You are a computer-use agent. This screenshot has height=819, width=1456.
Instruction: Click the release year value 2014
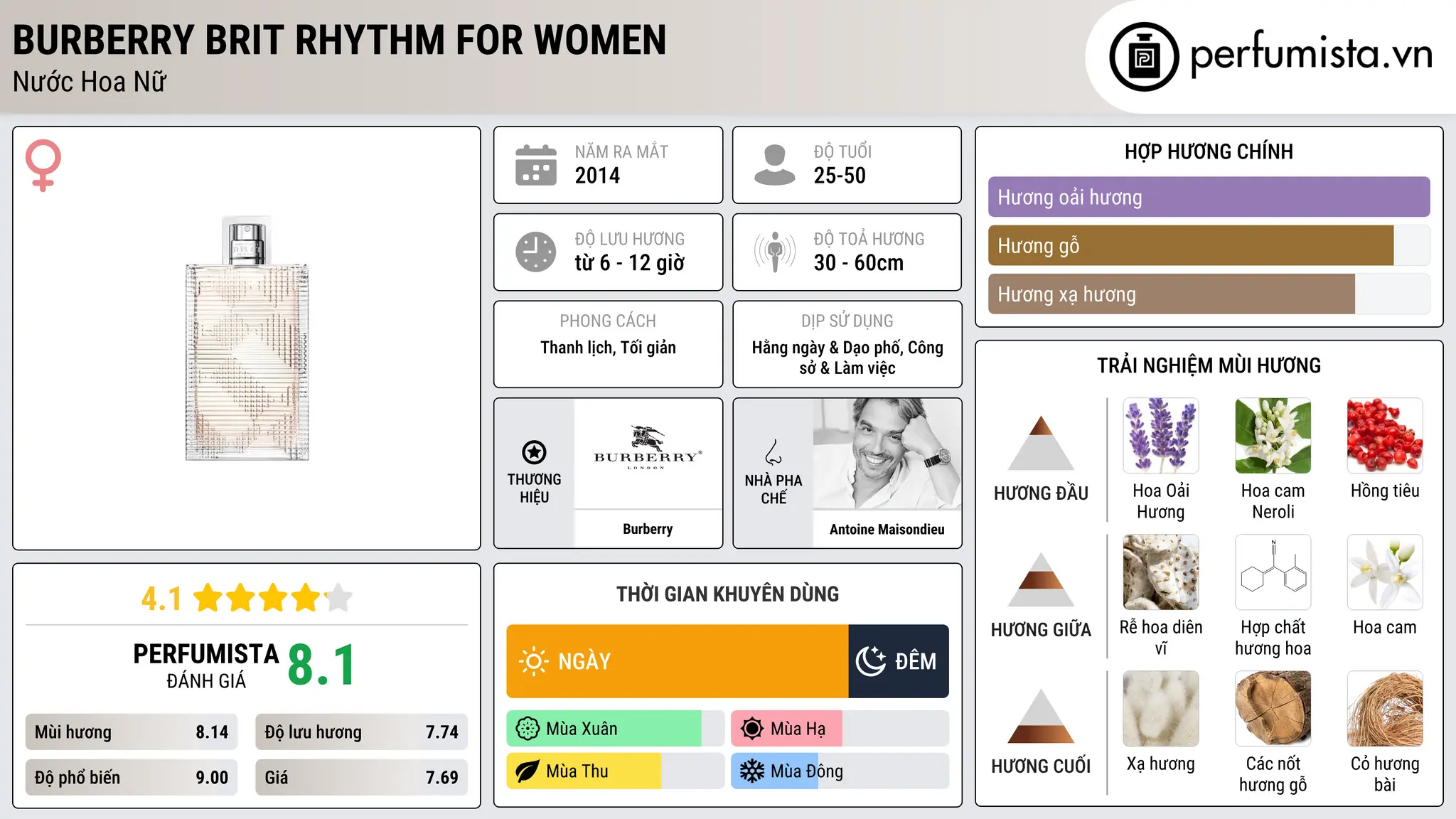click(597, 176)
